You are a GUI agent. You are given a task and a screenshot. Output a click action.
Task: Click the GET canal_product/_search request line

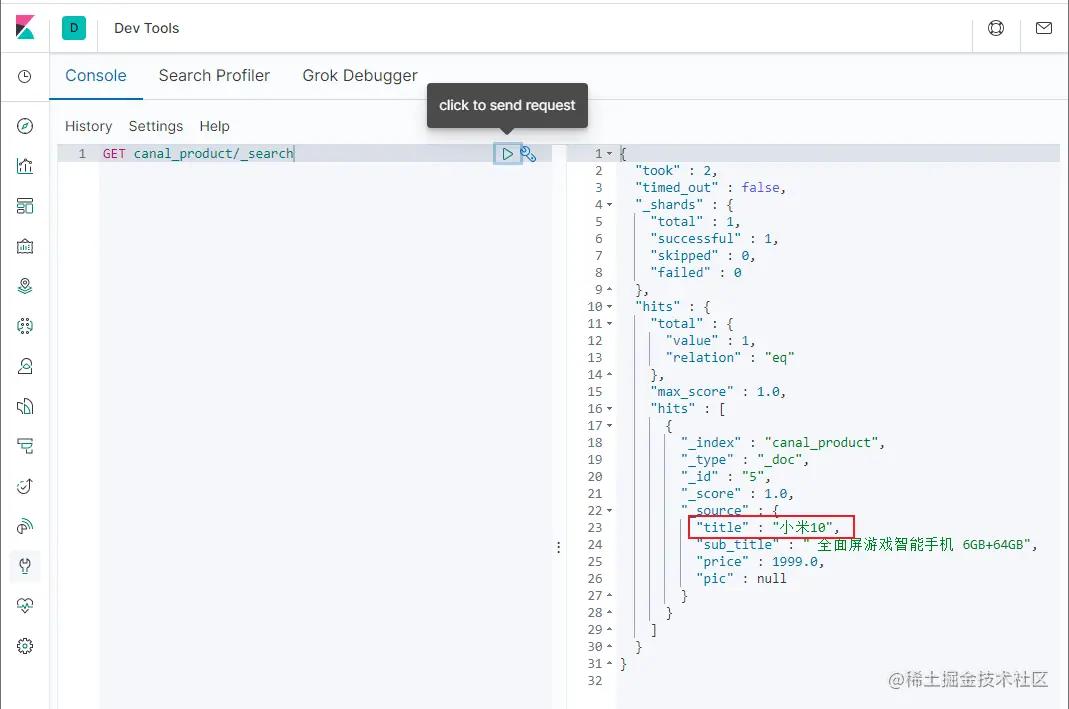(x=198, y=154)
